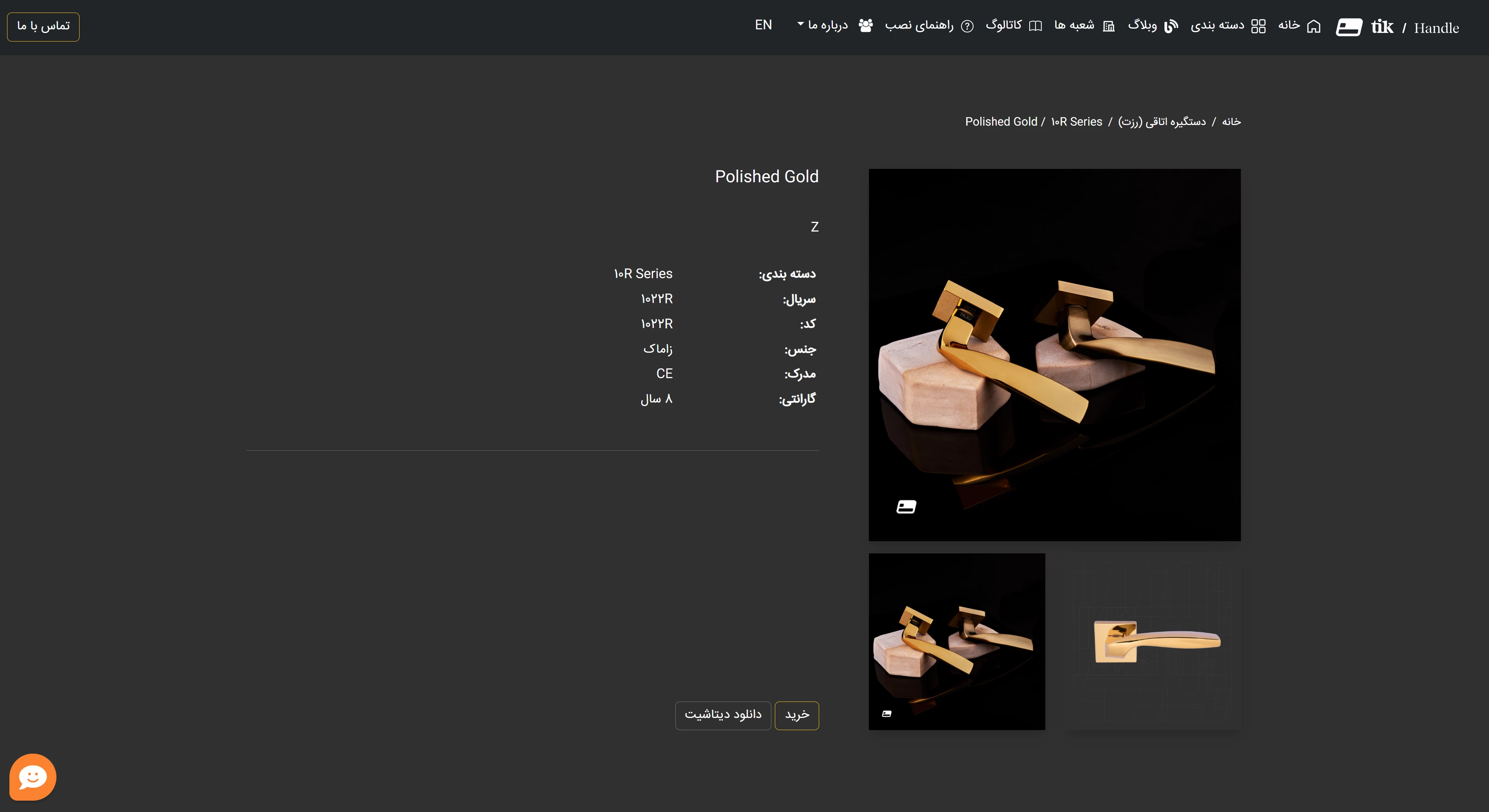Click the categories grid icon
The width and height of the screenshot is (1489, 812).
[x=1259, y=27]
